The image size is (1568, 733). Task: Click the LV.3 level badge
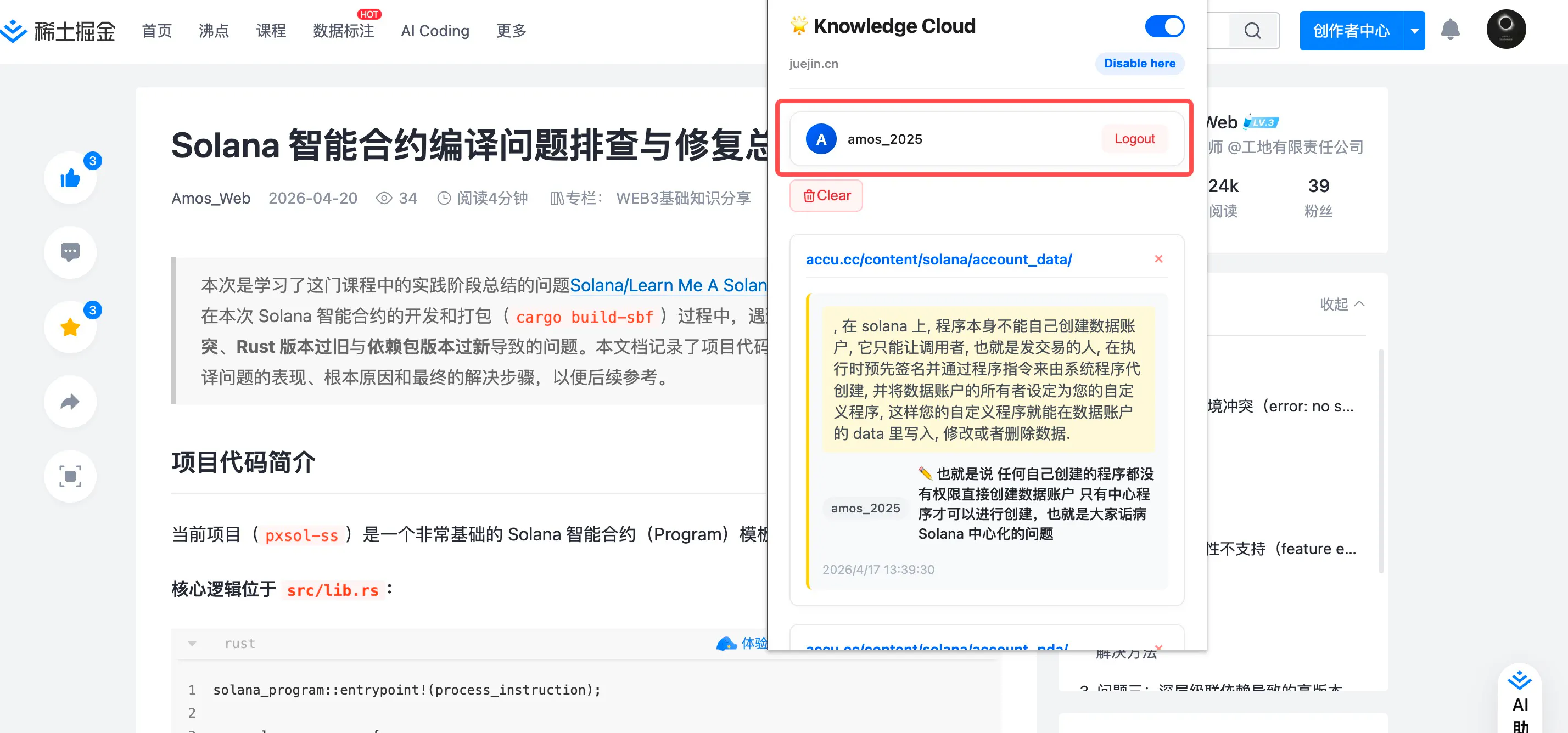coord(1261,122)
